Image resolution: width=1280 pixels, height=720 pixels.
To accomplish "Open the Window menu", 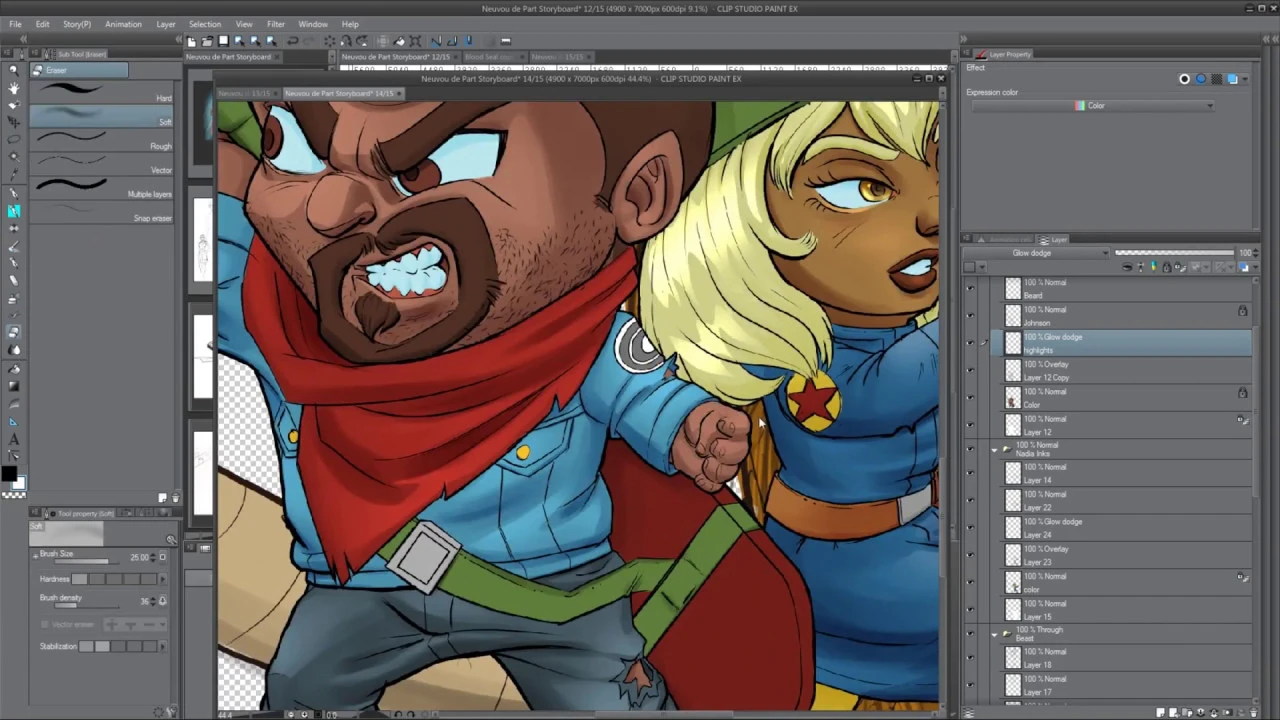I will (x=313, y=24).
